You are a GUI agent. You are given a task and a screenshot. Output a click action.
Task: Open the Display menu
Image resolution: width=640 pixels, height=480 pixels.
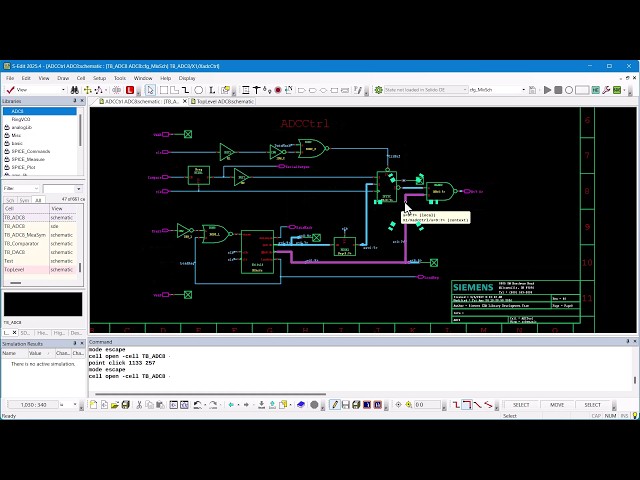[x=187, y=78]
